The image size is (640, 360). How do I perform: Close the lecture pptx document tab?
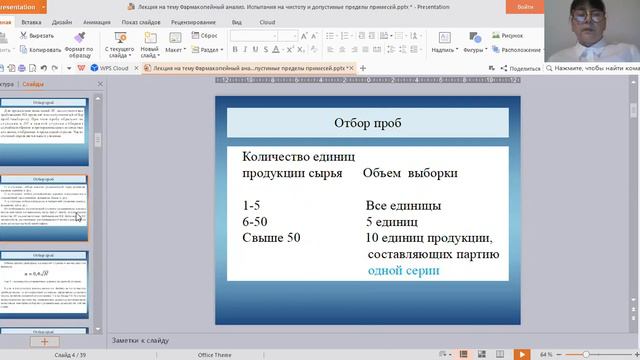pyautogui.click(x=351, y=68)
